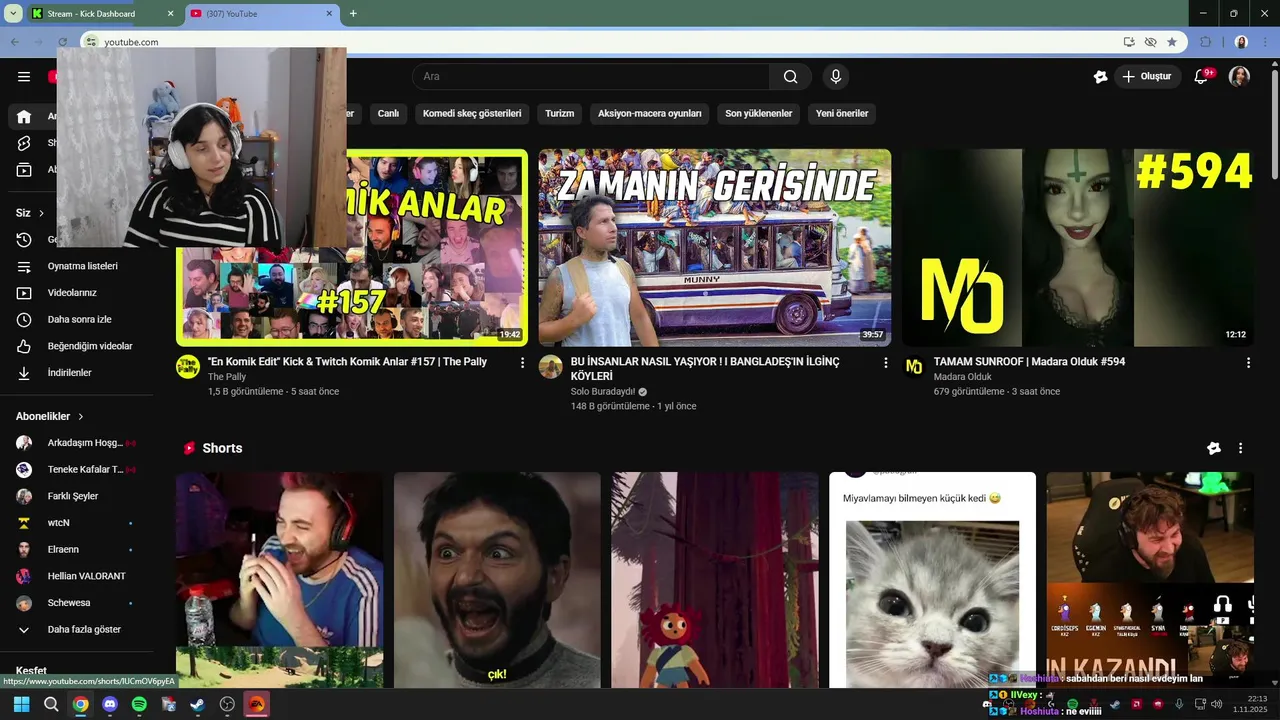Select the Canlı filter chip
The height and width of the screenshot is (720, 1280).
pyautogui.click(x=388, y=114)
